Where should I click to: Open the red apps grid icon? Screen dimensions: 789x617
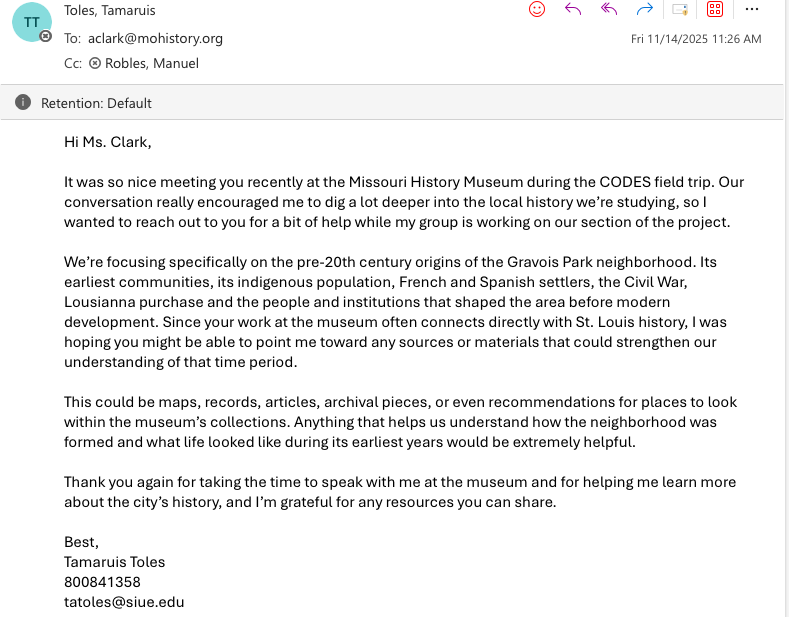pyautogui.click(x=715, y=9)
